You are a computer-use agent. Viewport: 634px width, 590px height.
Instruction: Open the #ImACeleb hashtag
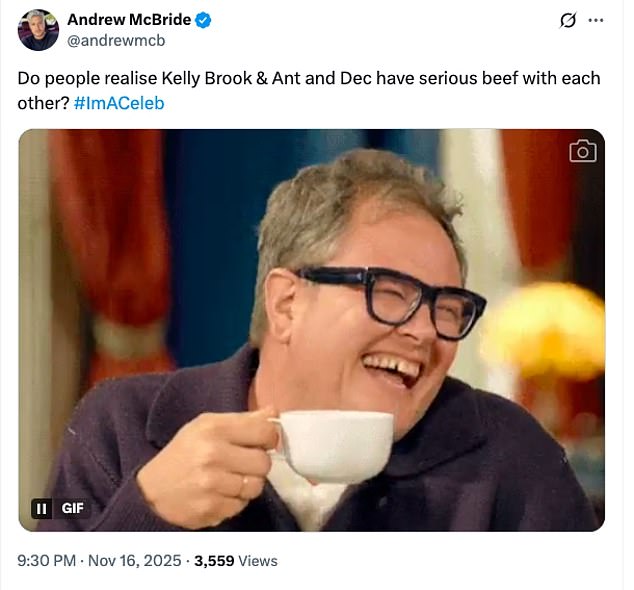(x=118, y=104)
